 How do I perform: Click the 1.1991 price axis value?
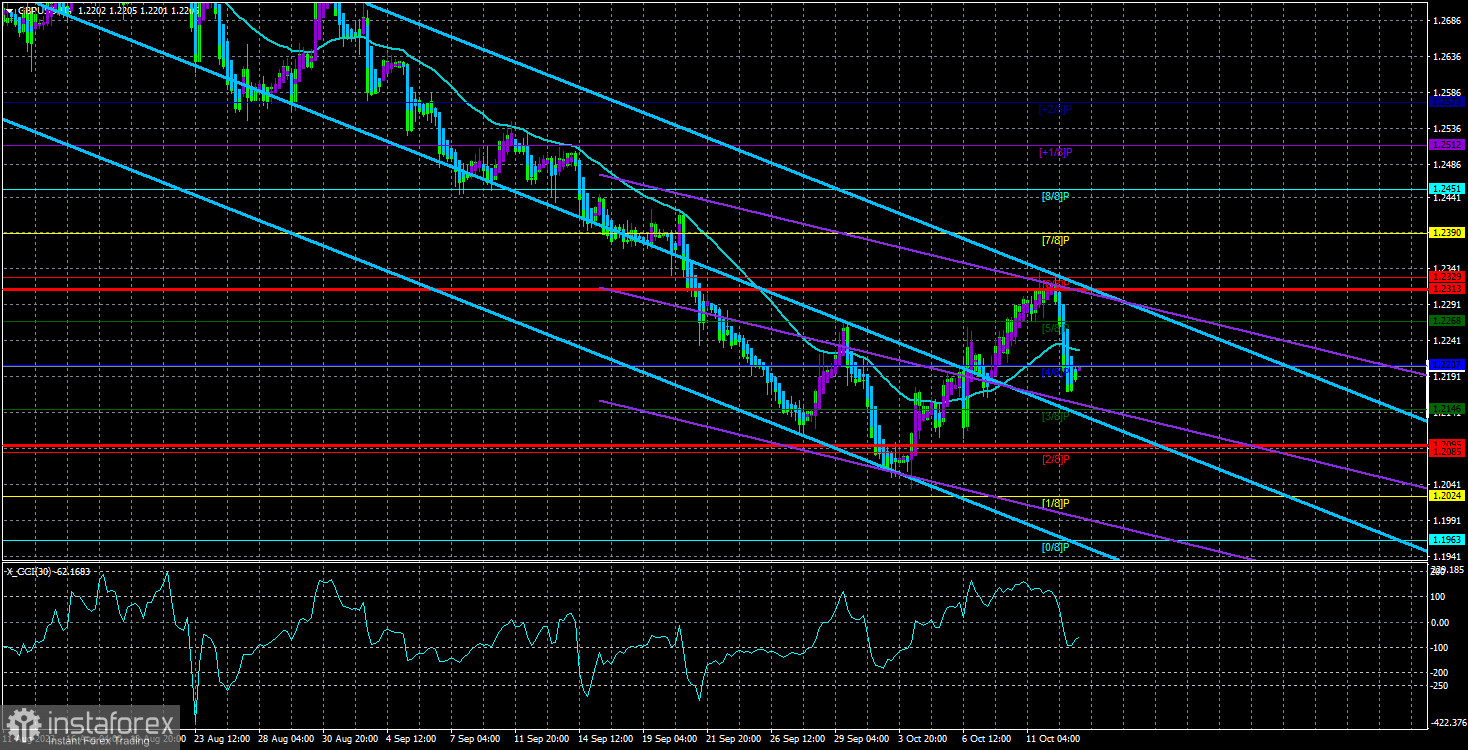point(1447,521)
